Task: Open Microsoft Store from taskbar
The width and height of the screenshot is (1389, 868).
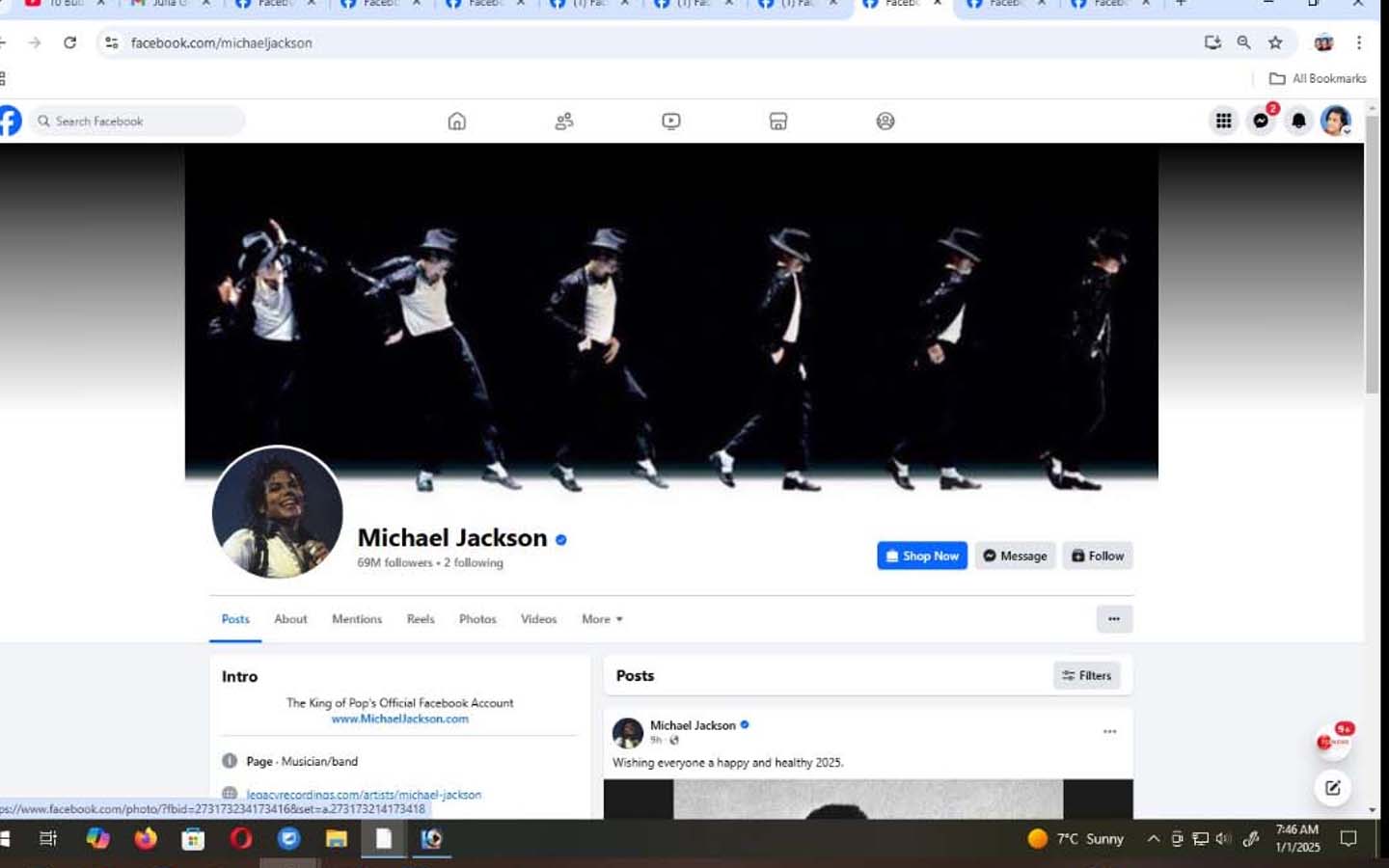Action: pyautogui.click(x=193, y=838)
